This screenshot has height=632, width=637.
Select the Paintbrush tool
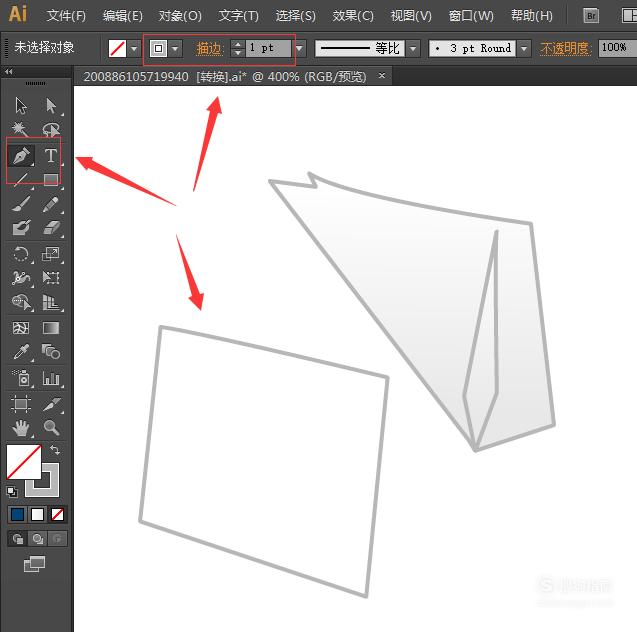tap(20, 204)
